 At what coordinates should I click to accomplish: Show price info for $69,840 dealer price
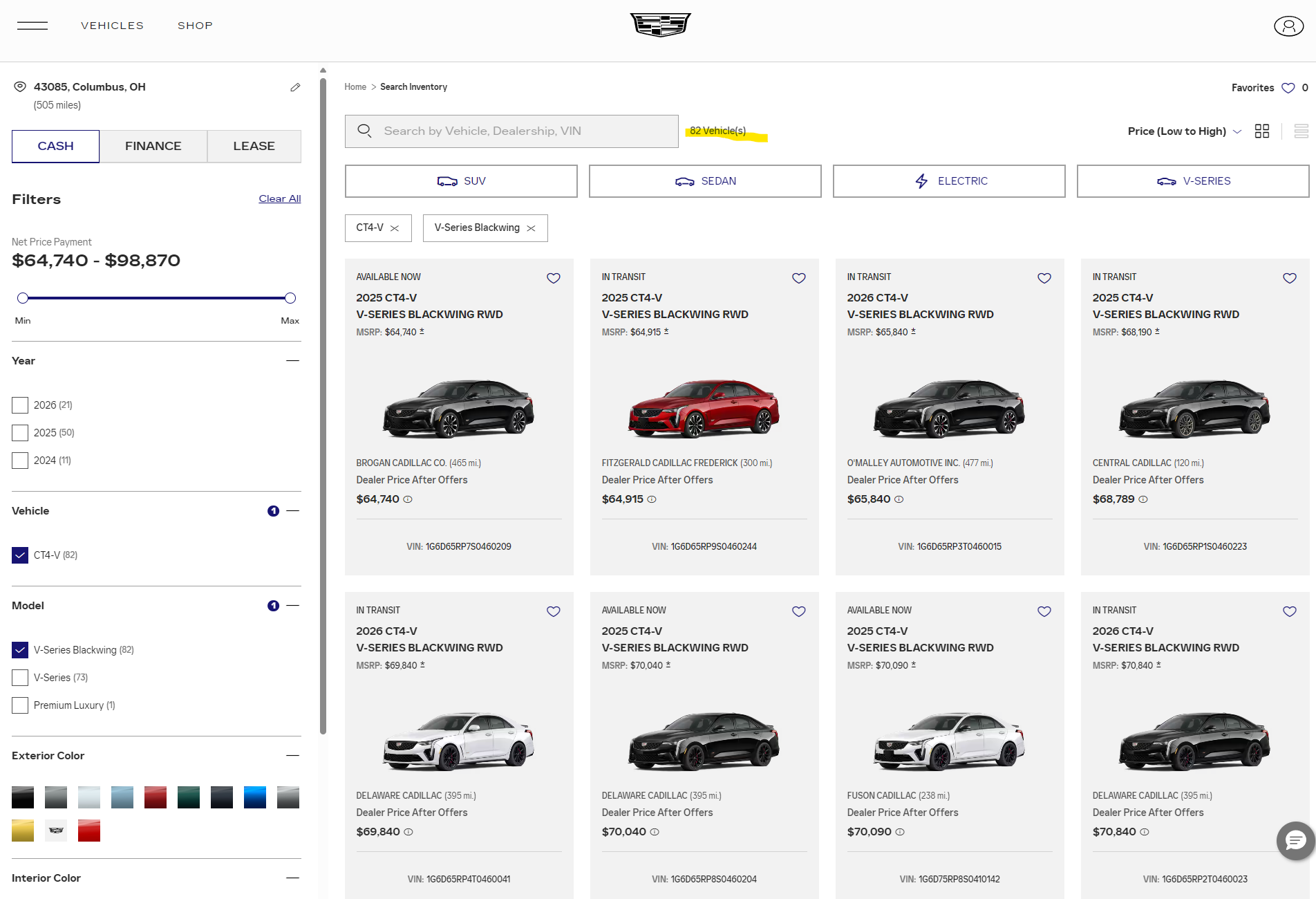(x=408, y=832)
